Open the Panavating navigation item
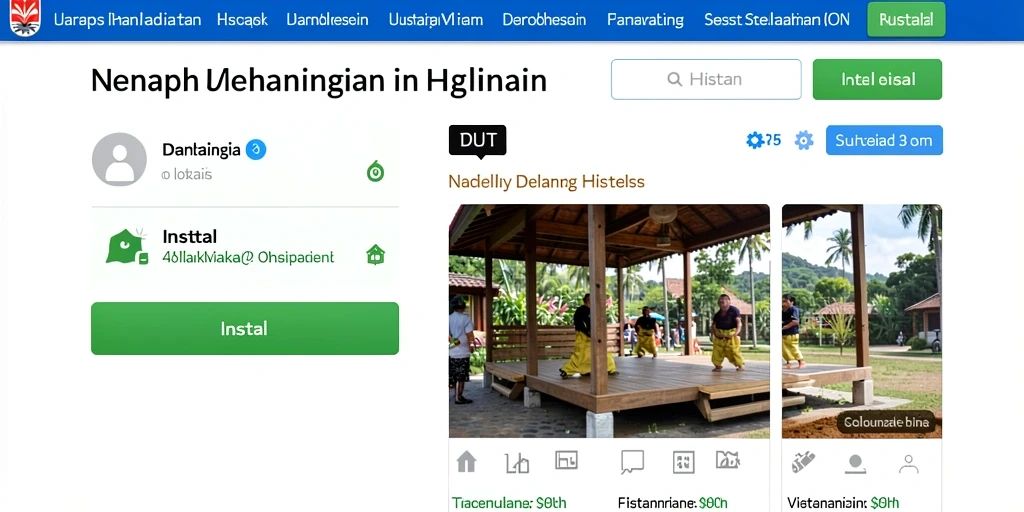This screenshot has width=1024, height=512. pos(643,20)
